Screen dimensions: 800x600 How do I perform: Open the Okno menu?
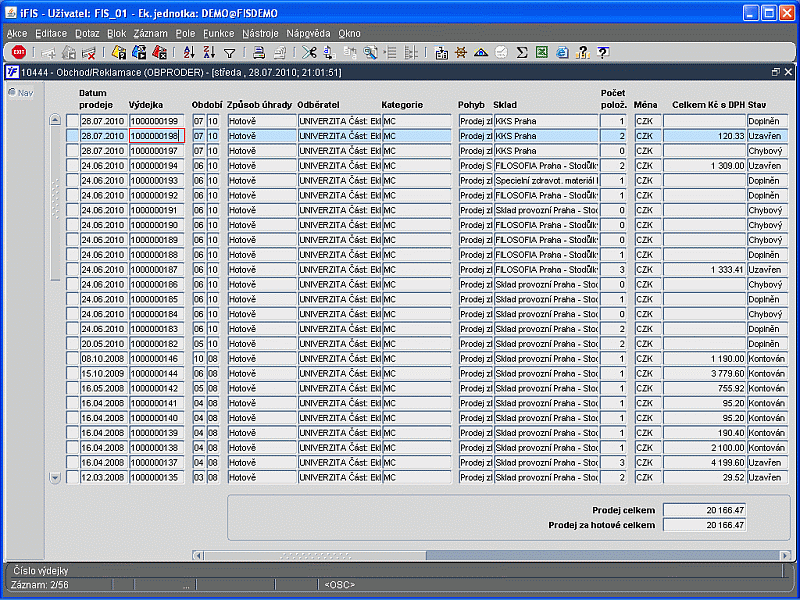[349, 34]
